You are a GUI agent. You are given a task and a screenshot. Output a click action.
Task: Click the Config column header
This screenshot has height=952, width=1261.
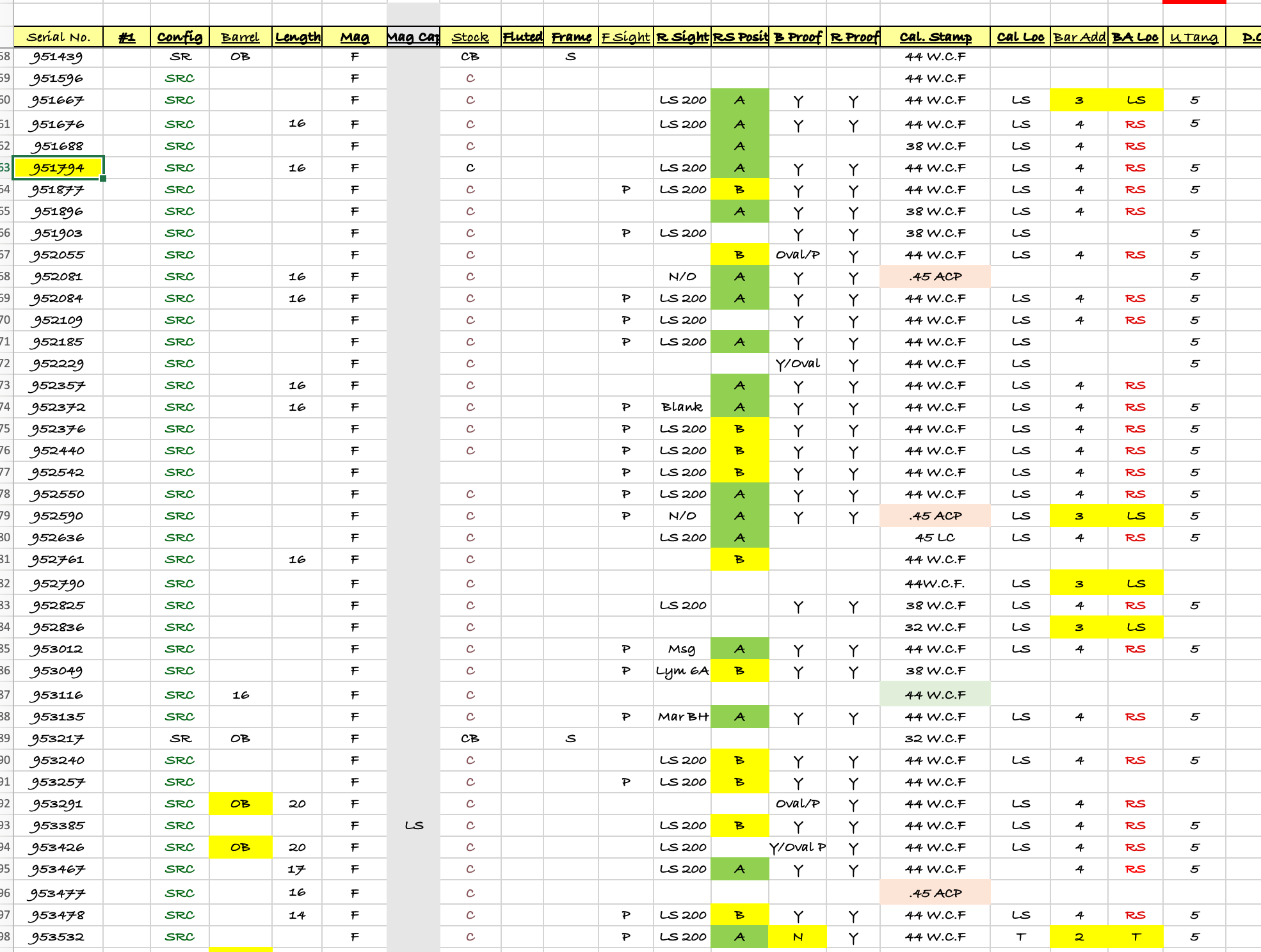click(x=180, y=37)
